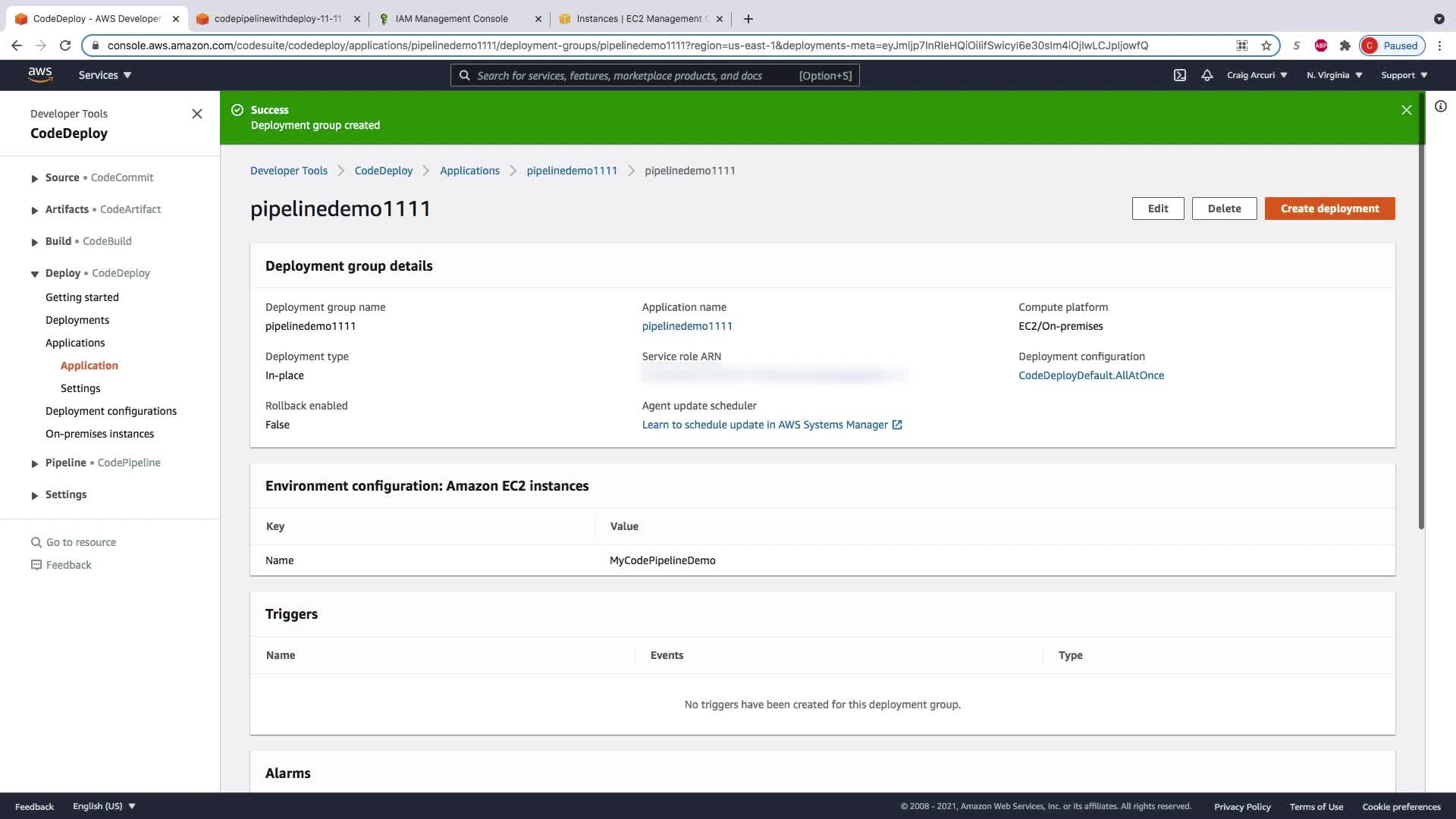The height and width of the screenshot is (819, 1456).
Task: Dismiss the green success banner
Action: point(1406,110)
